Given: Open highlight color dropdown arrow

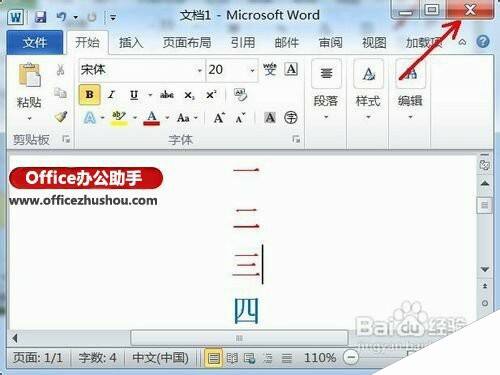Looking at the screenshot, I should 135,118.
